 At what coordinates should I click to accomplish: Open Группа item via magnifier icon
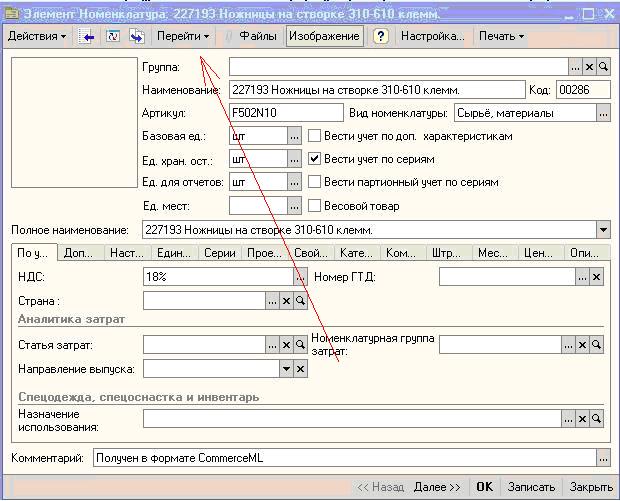(603, 67)
